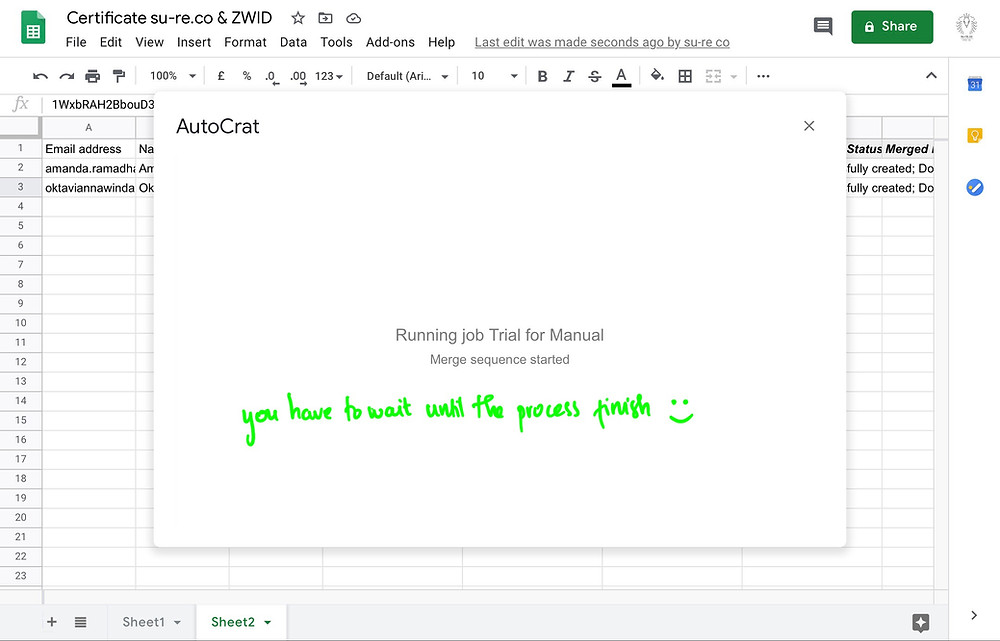Check the cloud save status icon
1000x641 pixels.
353,18
